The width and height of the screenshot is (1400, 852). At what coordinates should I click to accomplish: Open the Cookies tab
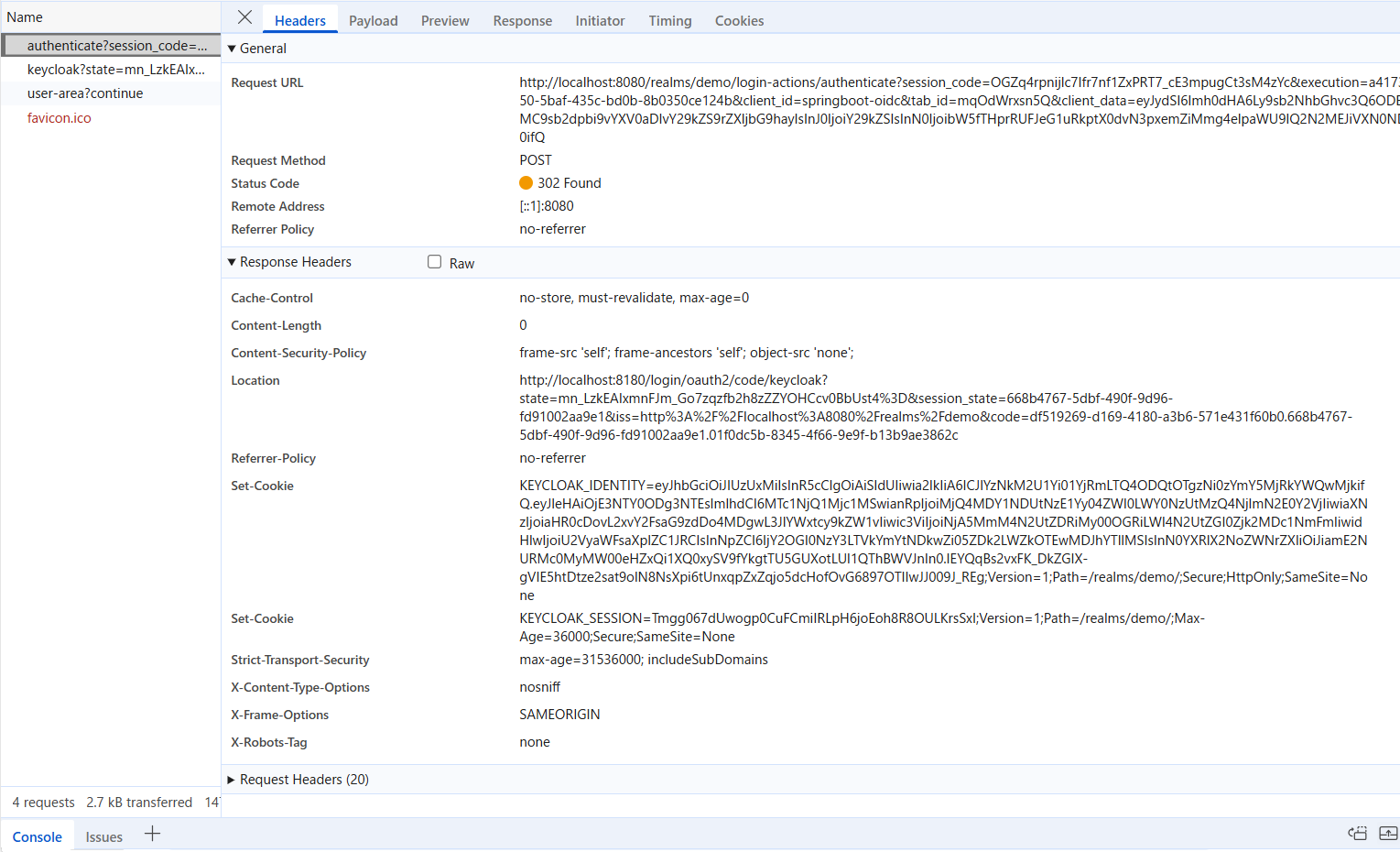739,20
